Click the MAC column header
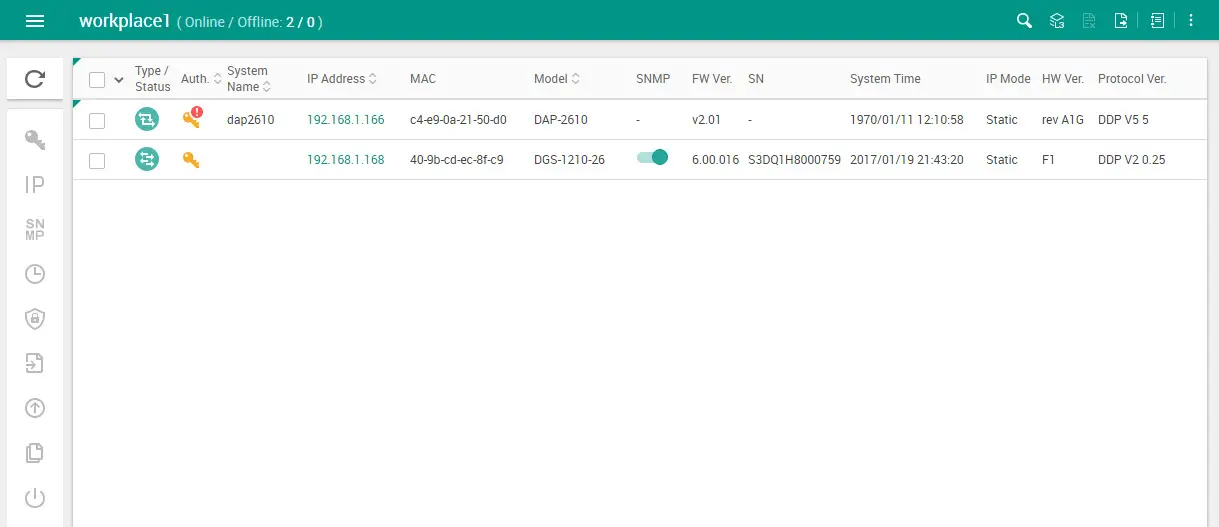Image resolution: width=1219 pixels, height=527 pixels. coord(423,79)
